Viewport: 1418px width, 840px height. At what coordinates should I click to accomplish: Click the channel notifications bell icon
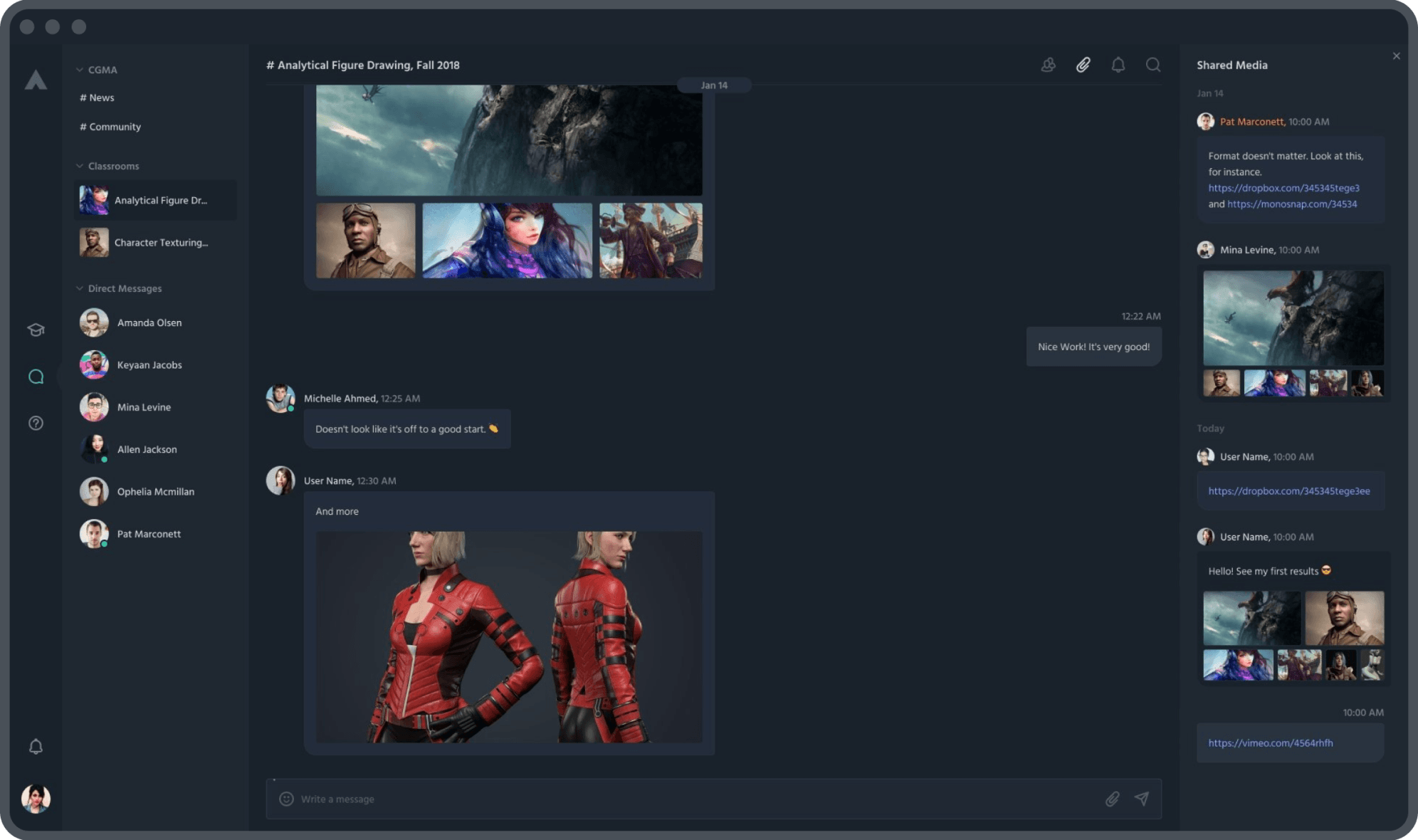pyautogui.click(x=1118, y=65)
